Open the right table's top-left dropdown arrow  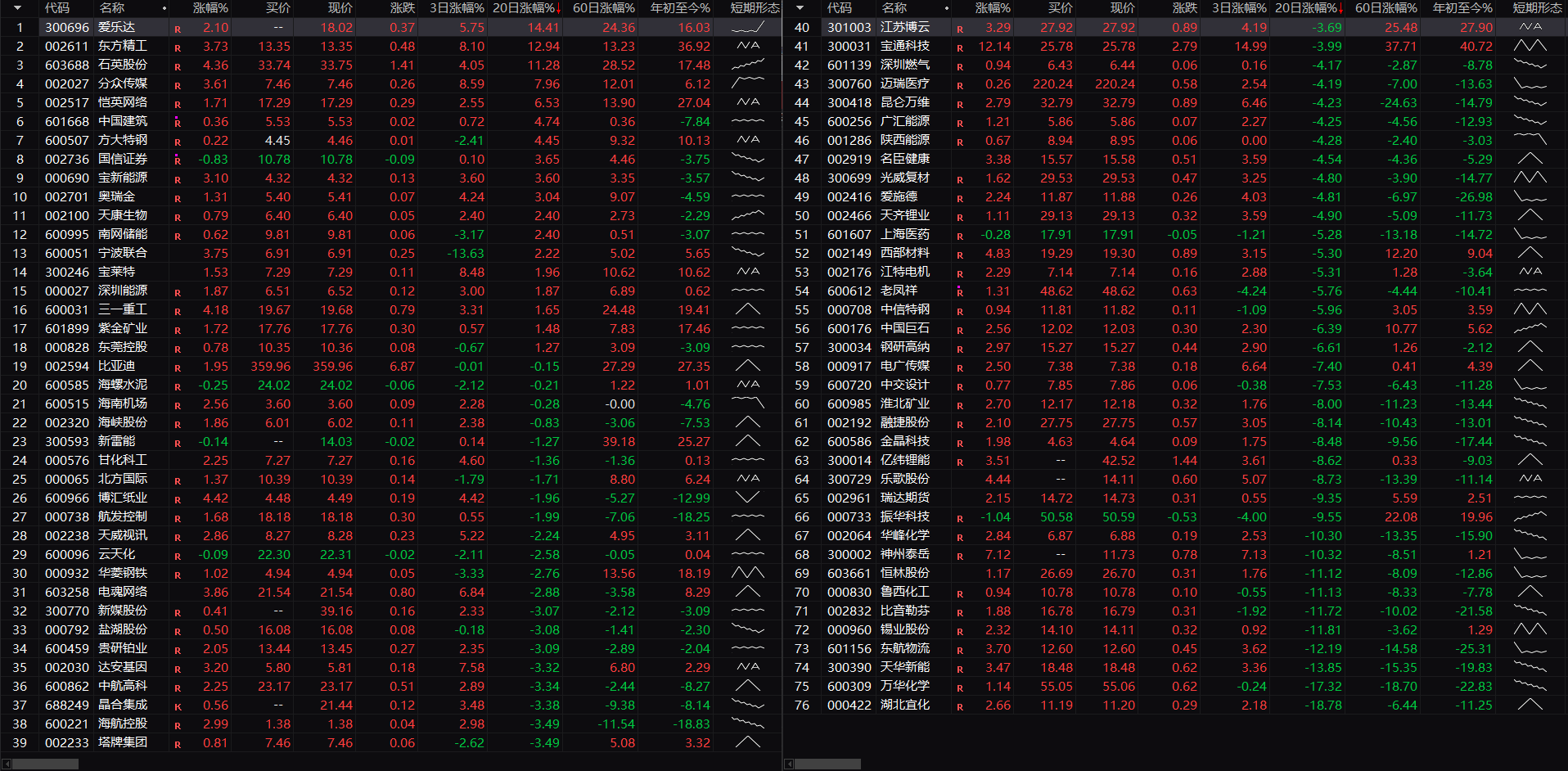click(x=800, y=8)
